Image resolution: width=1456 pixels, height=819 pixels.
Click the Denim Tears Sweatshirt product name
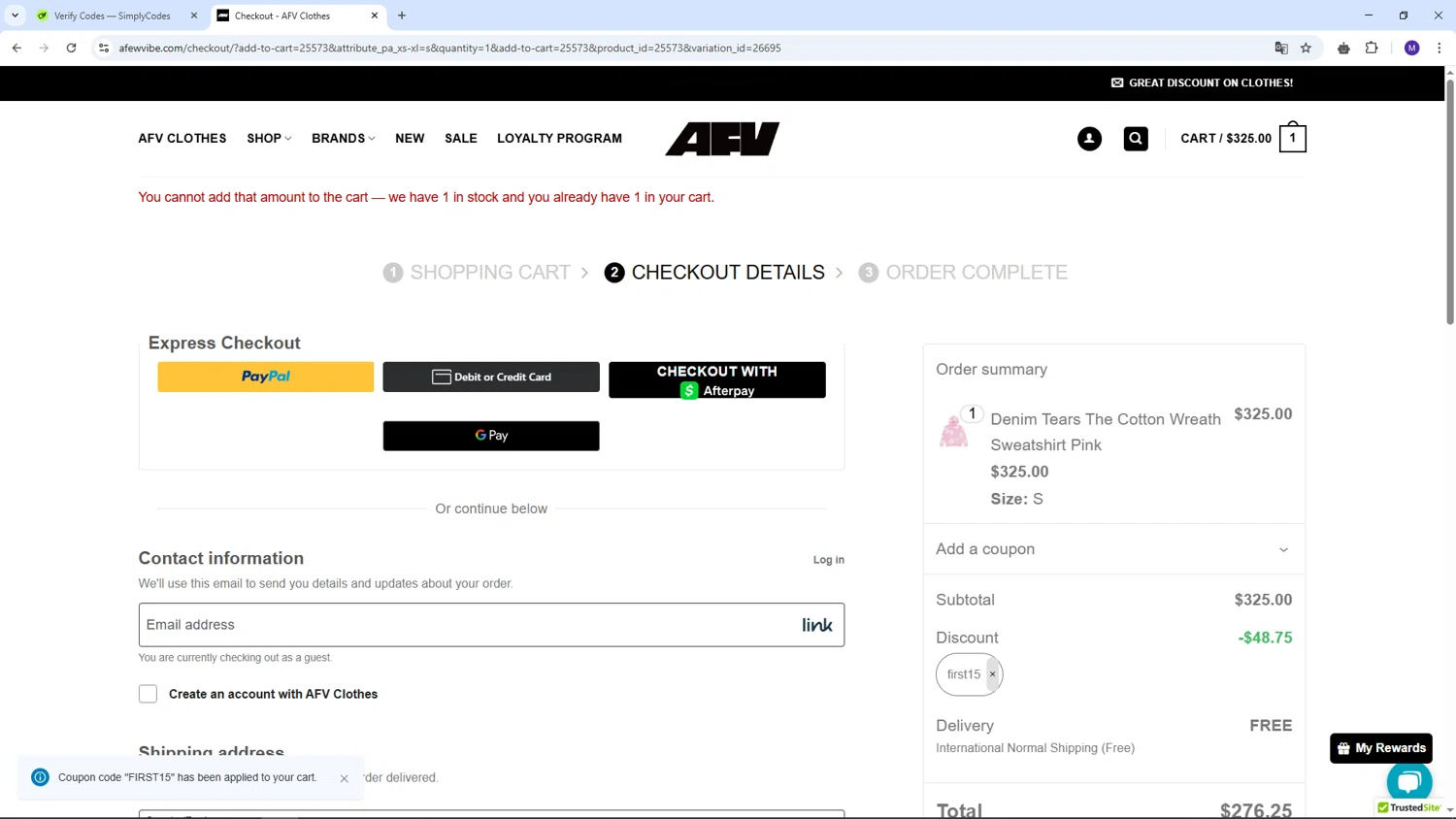pos(1106,432)
